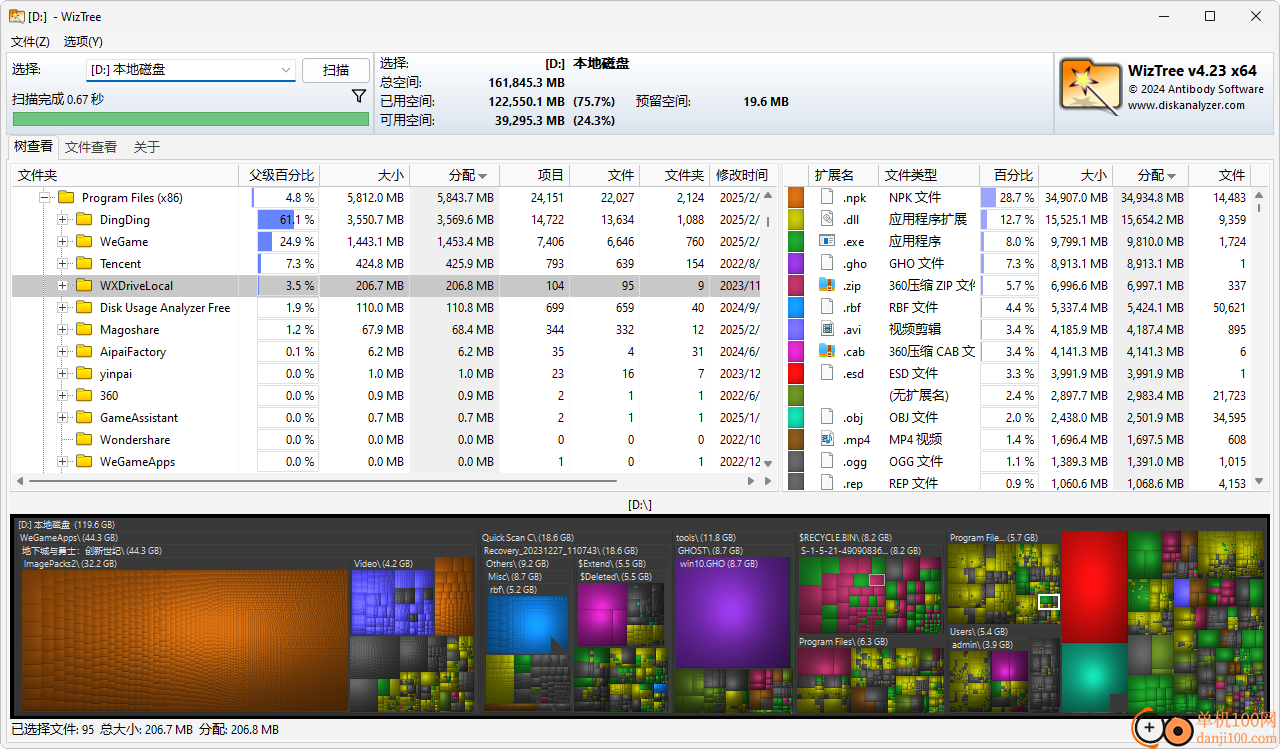Click the .npk file icon
The image size is (1280, 749).
(x=826, y=197)
